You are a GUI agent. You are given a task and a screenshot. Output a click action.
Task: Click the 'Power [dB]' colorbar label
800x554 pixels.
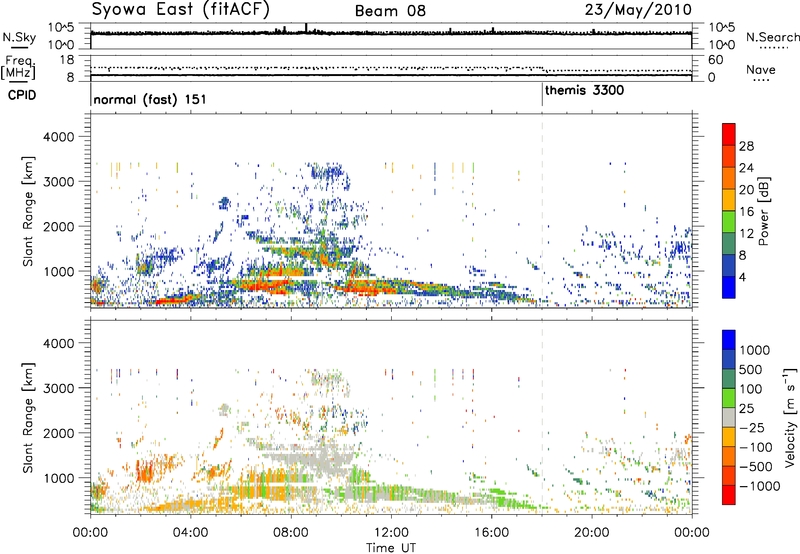763,211
